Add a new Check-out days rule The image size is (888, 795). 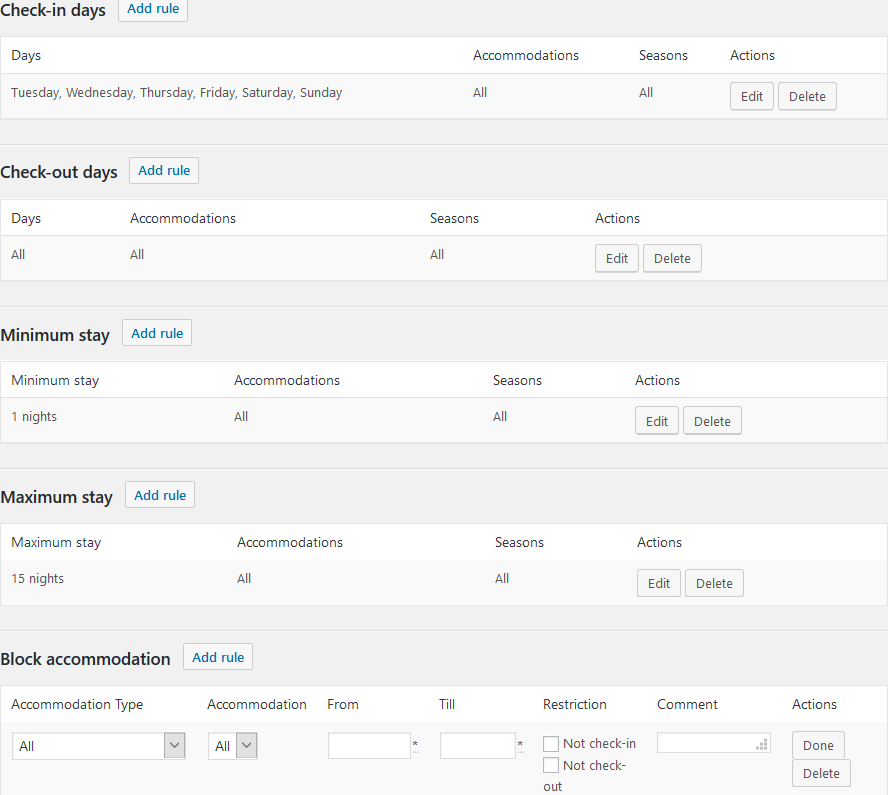point(164,171)
